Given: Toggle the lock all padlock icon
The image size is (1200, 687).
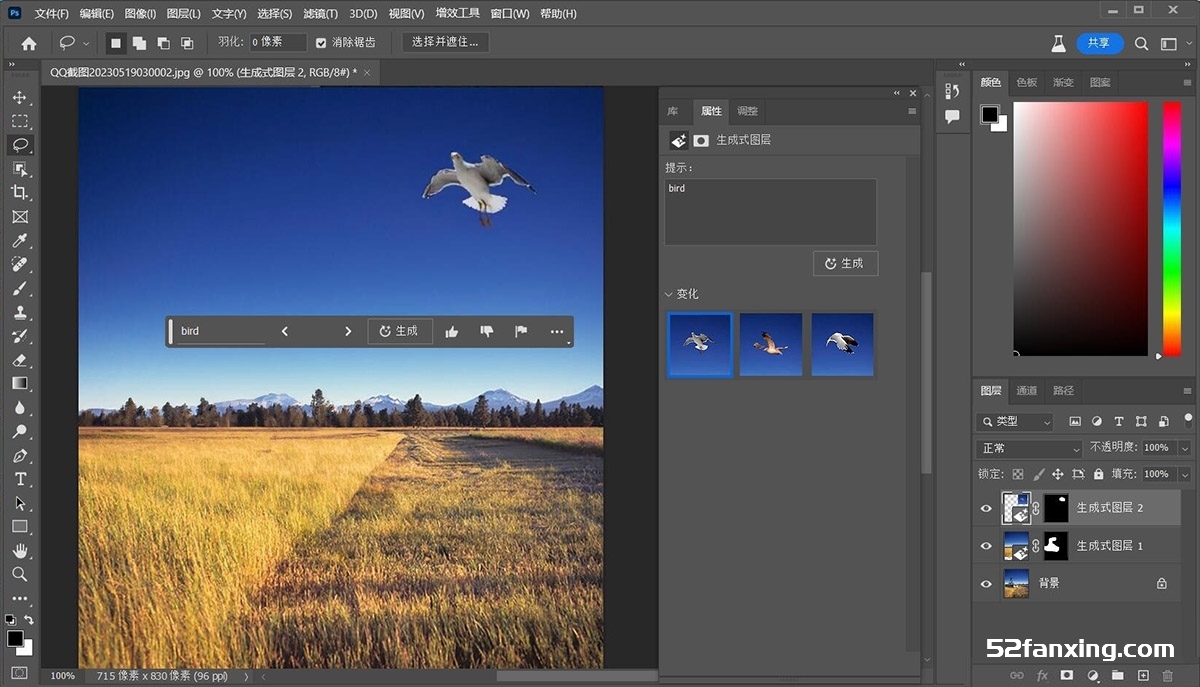Looking at the screenshot, I should pyautogui.click(x=1098, y=474).
